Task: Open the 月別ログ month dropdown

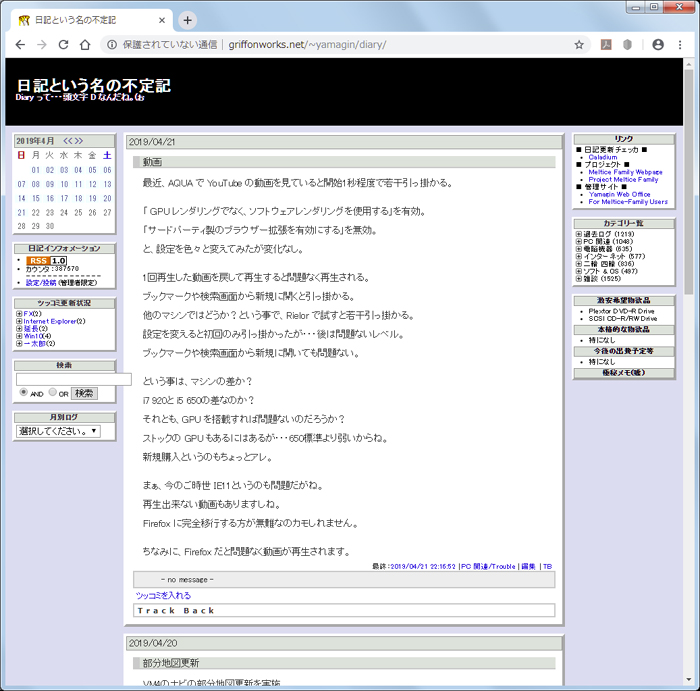Action: [59, 431]
